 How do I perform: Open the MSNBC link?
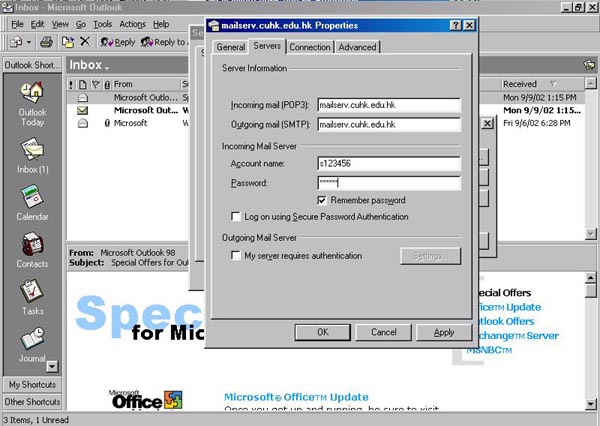point(489,350)
